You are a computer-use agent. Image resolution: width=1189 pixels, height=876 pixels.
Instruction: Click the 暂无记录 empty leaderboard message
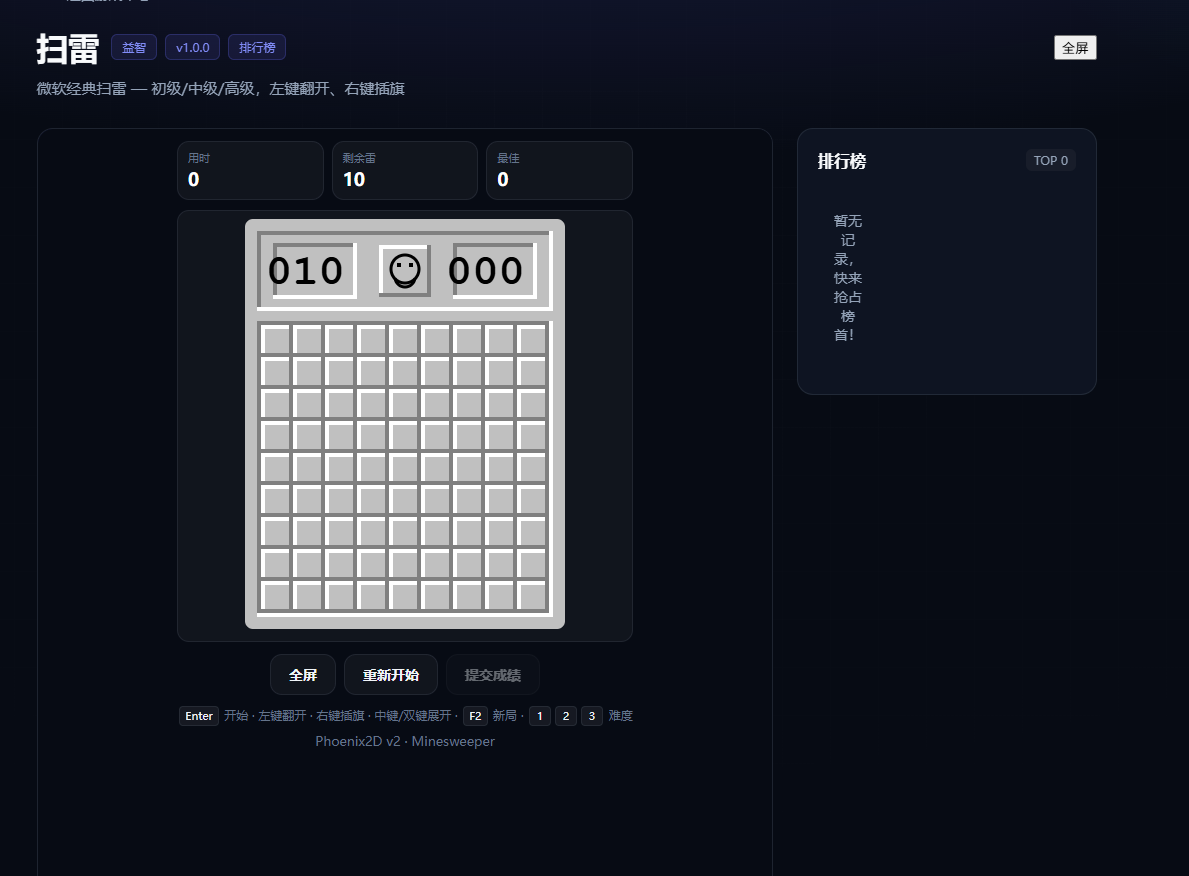[848, 278]
